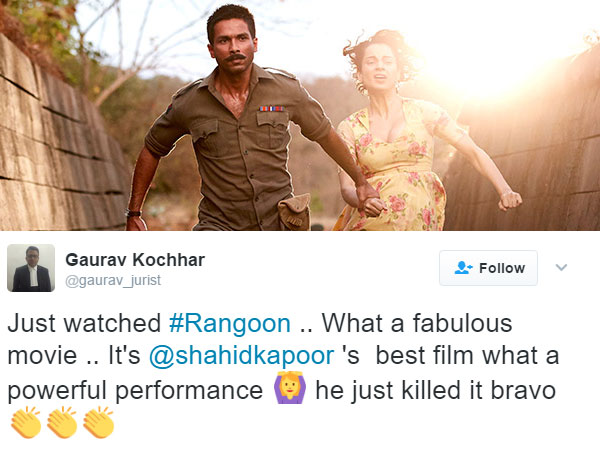Click the last clapping hands emoji

(98, 422)
